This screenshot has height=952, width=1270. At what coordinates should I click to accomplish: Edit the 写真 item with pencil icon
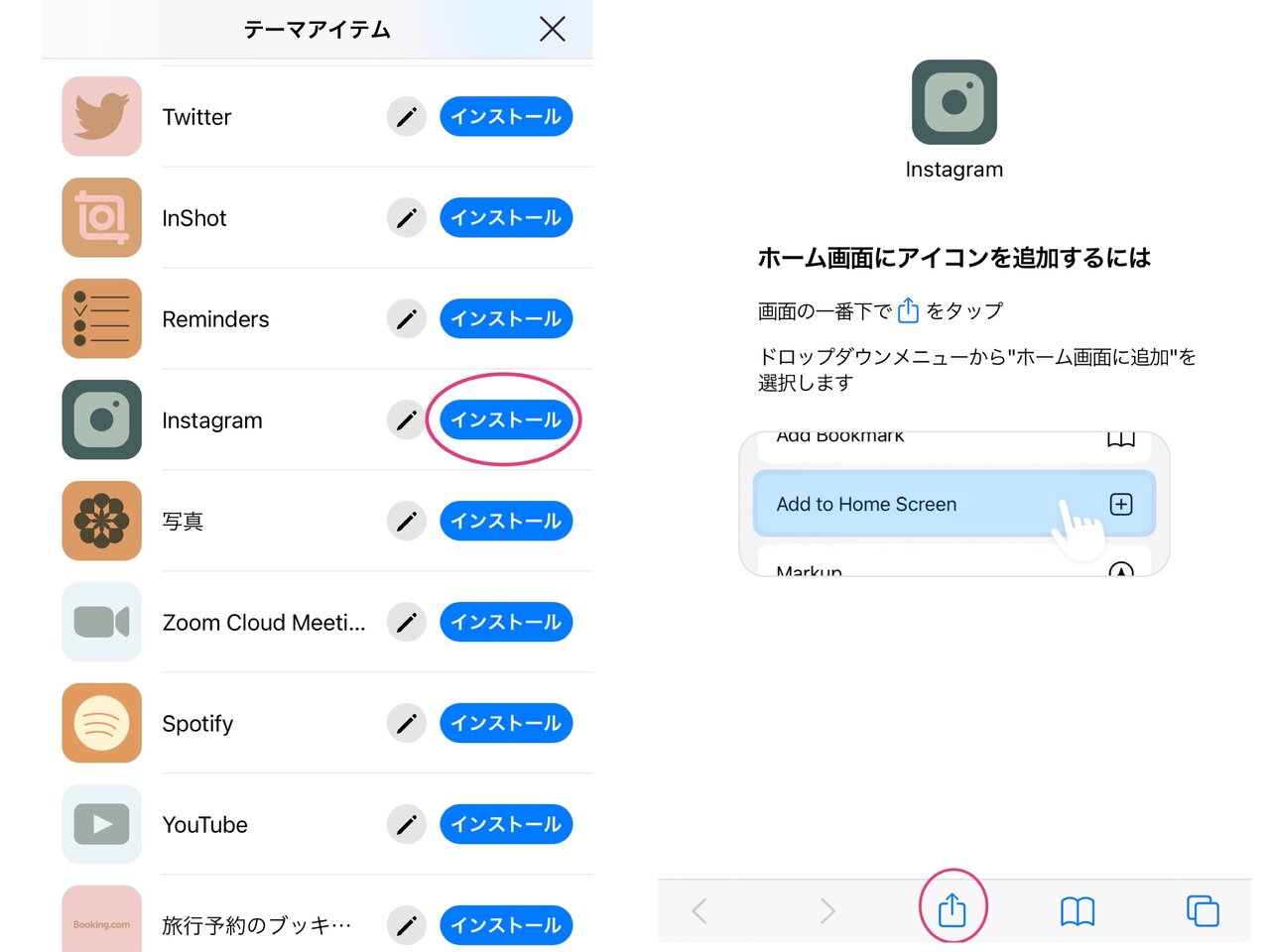(406, 522)
